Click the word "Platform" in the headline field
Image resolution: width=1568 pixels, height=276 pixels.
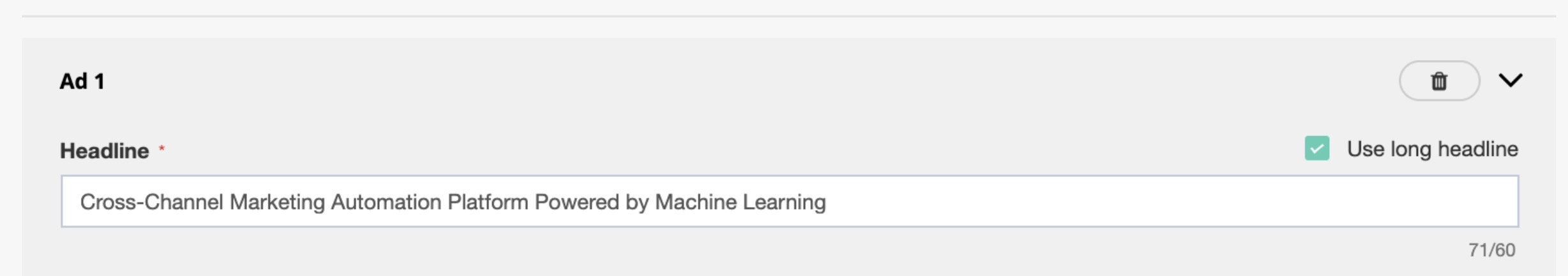point(488,202)
